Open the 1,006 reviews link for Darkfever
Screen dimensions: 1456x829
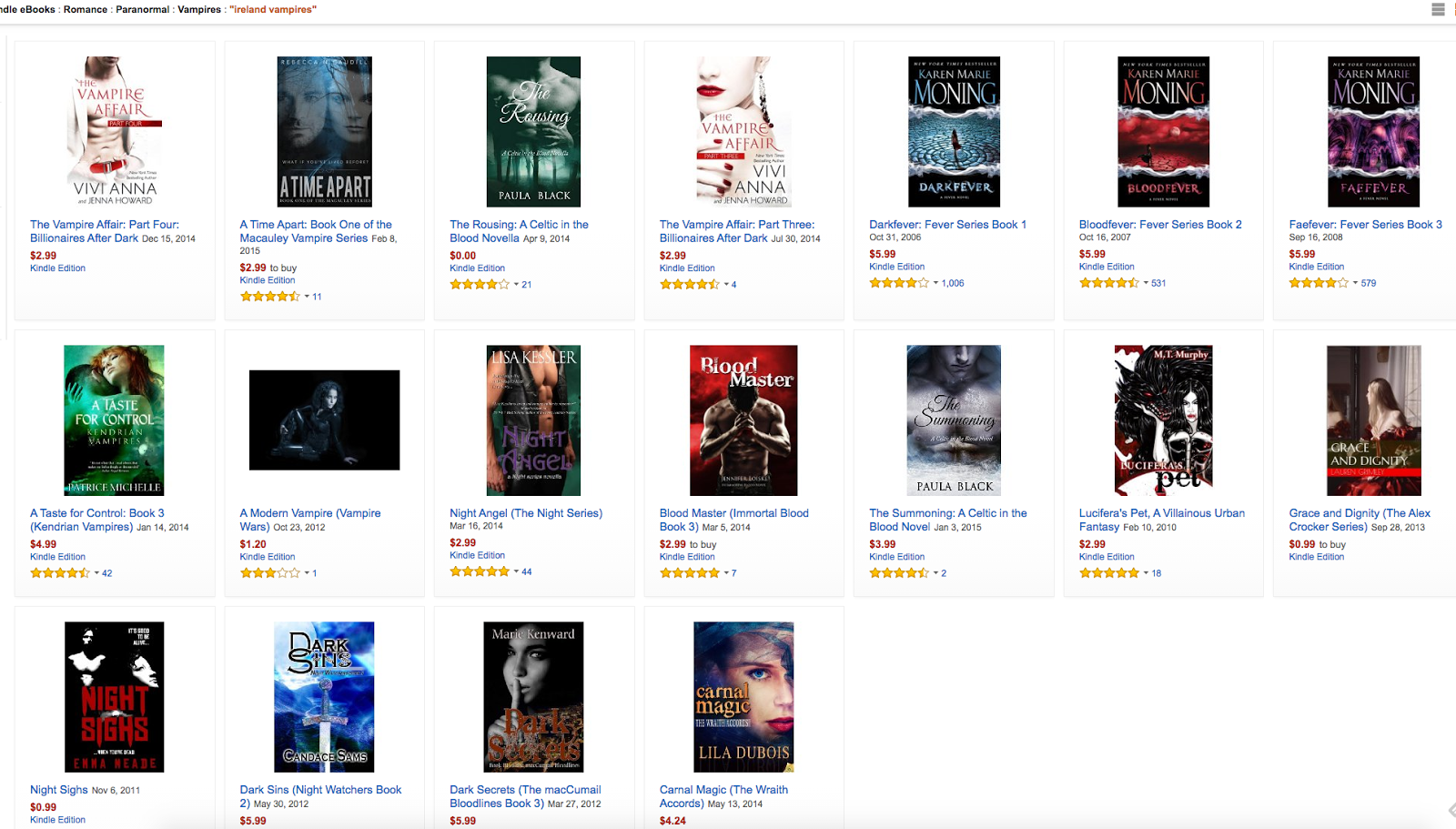pos(953,283)
